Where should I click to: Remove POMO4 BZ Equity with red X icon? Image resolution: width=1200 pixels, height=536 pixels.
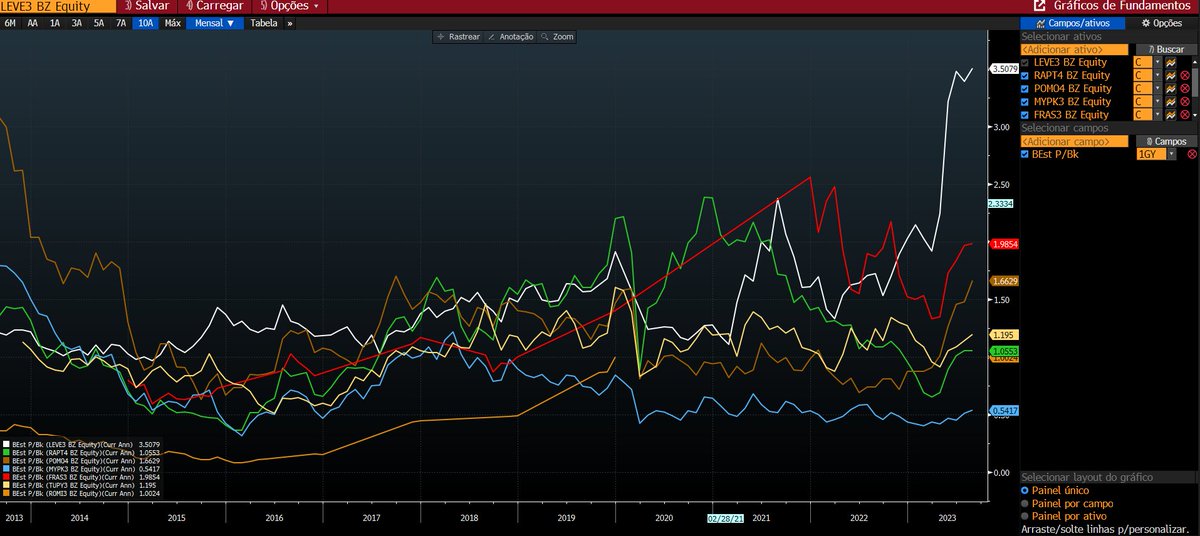[x=1184, y=88]
